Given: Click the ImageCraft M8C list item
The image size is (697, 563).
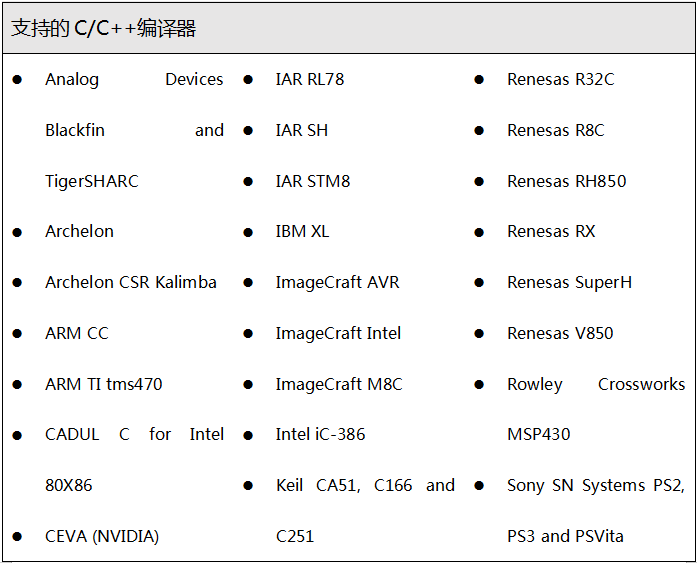Looking at the screenshot, I should (x=339, y=384).
